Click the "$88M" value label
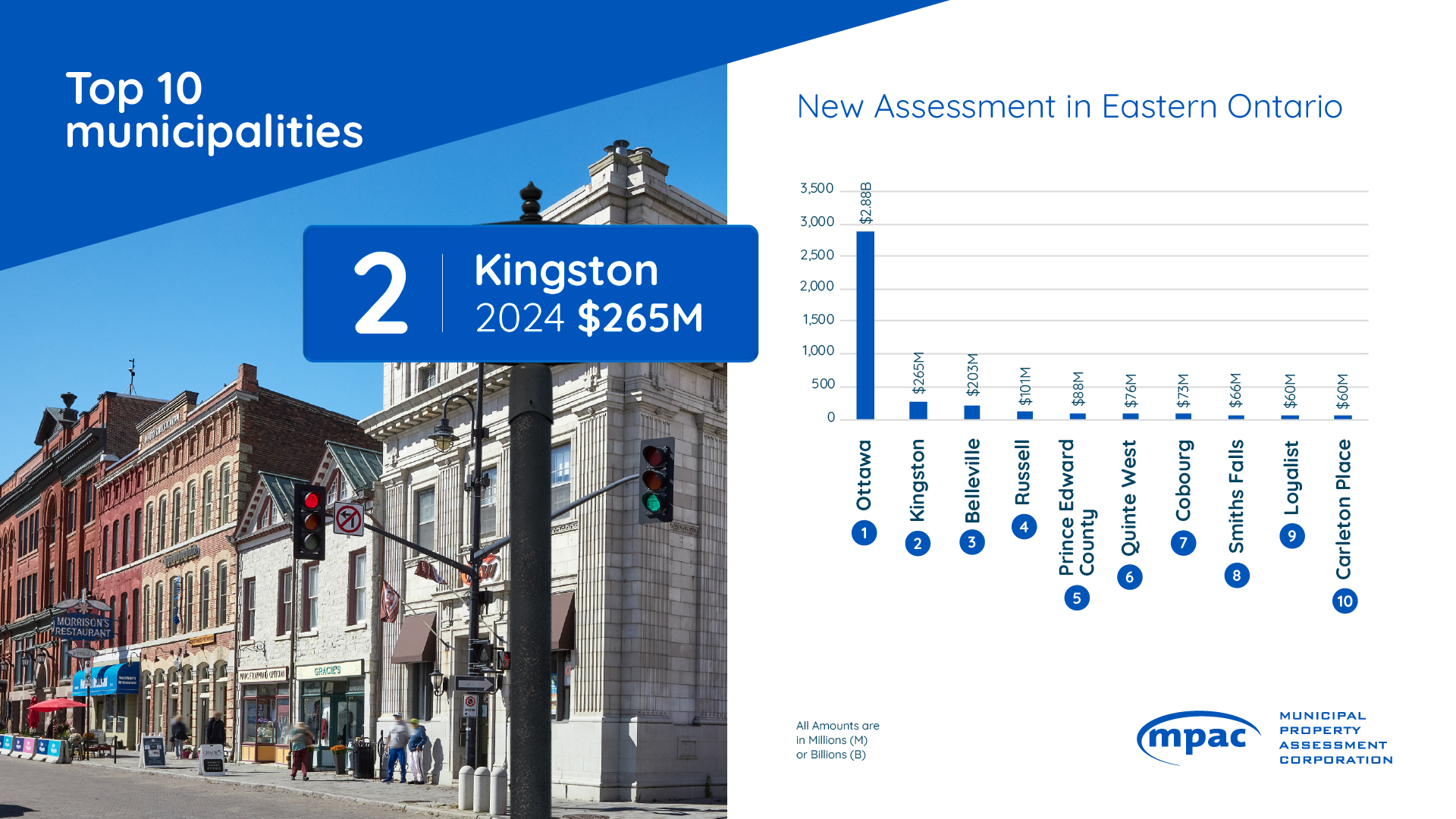 click(1078, 389)
